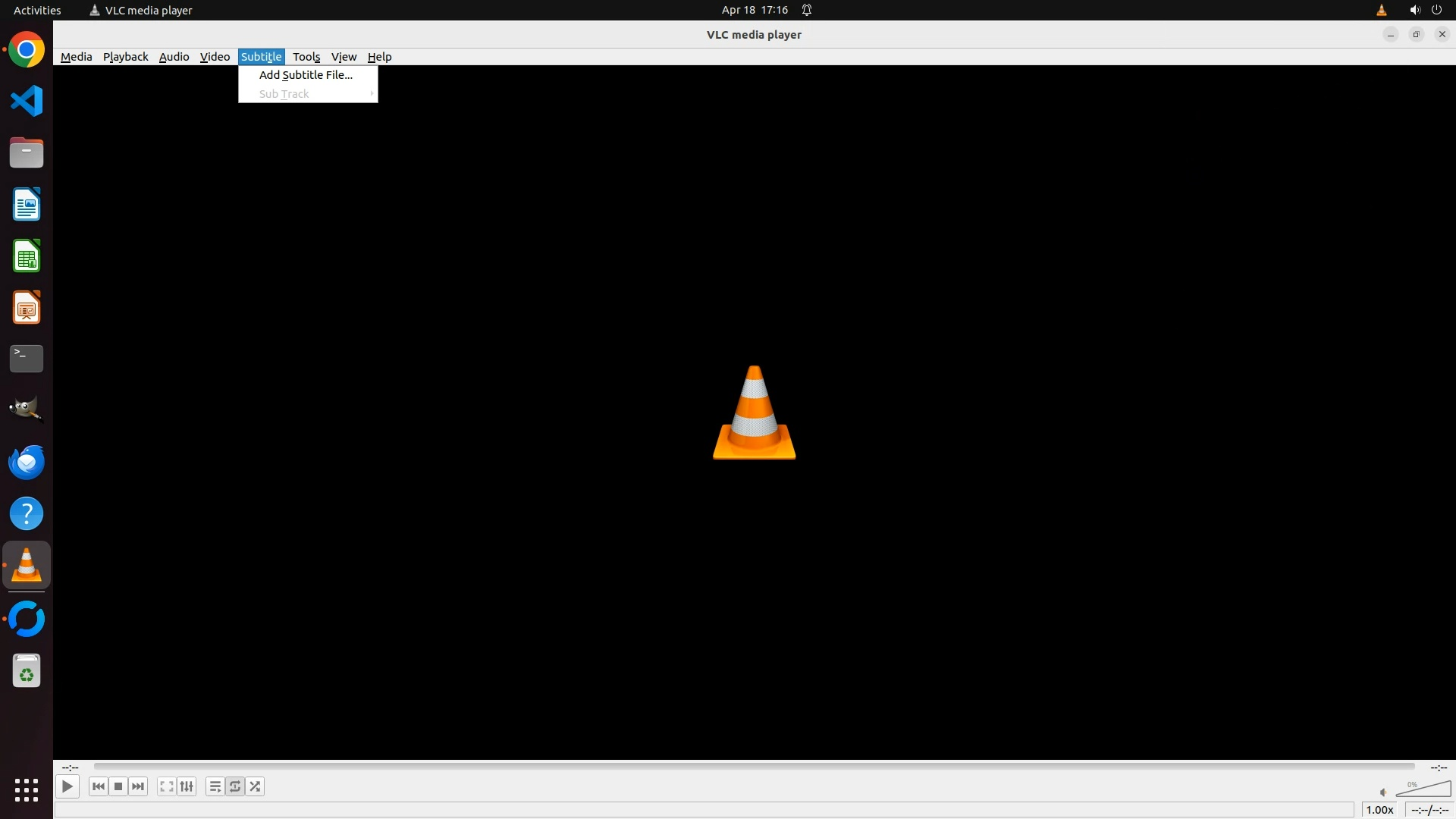This screenshot has width=1456, height=819.
Task: Mute audio using the speaker icon
Action: pyautogui.click(x=1383, y=792)
